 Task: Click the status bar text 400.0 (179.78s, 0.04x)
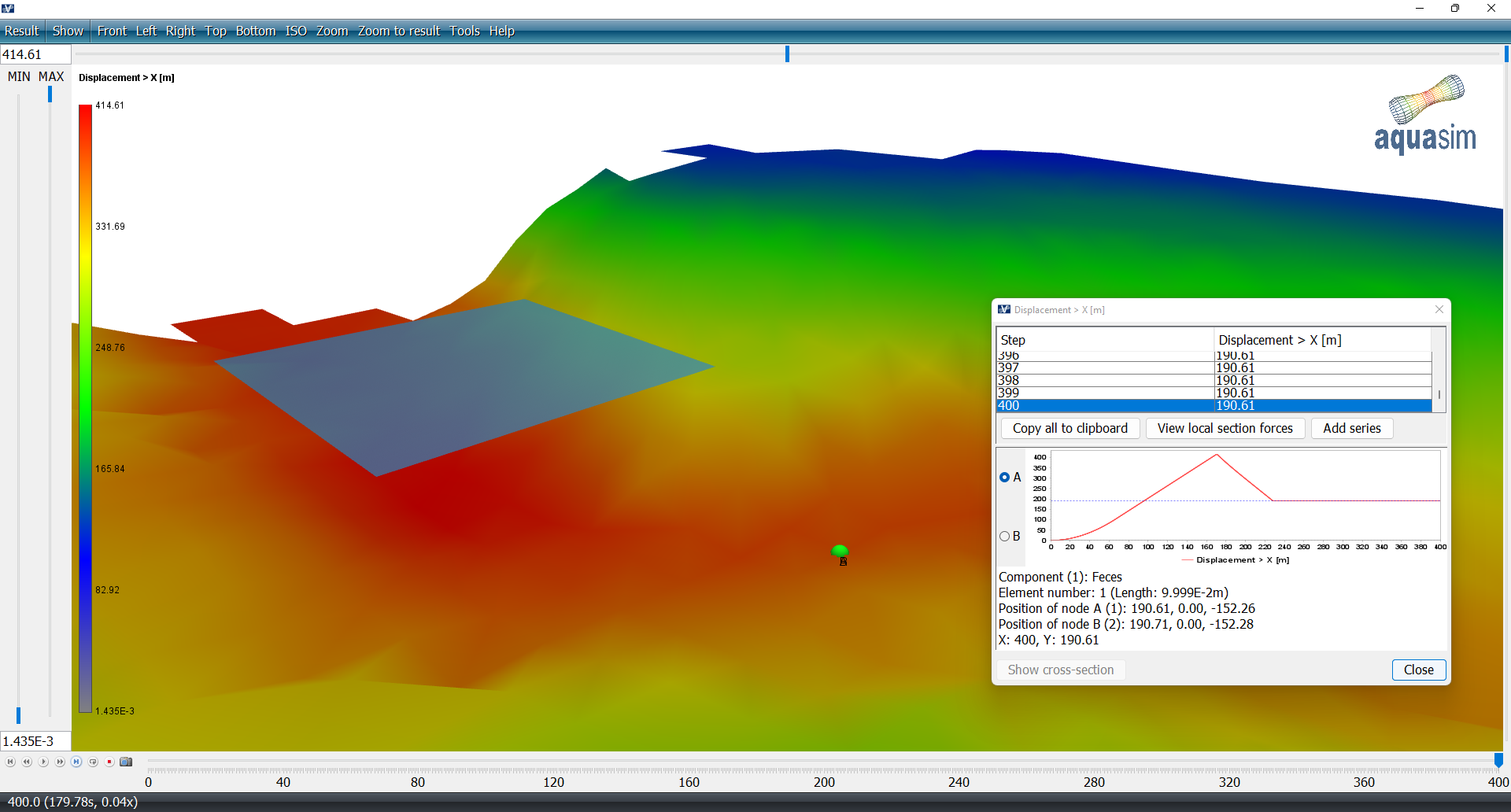72,802
